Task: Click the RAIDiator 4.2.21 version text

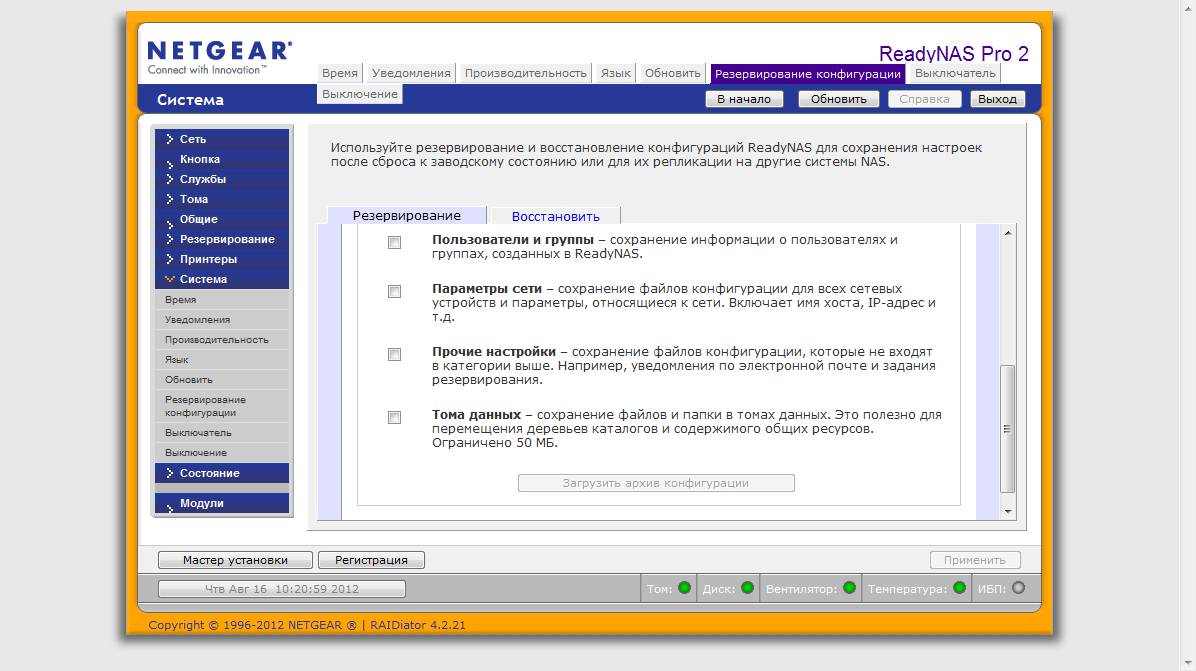Action: click(x=418, y=624)
